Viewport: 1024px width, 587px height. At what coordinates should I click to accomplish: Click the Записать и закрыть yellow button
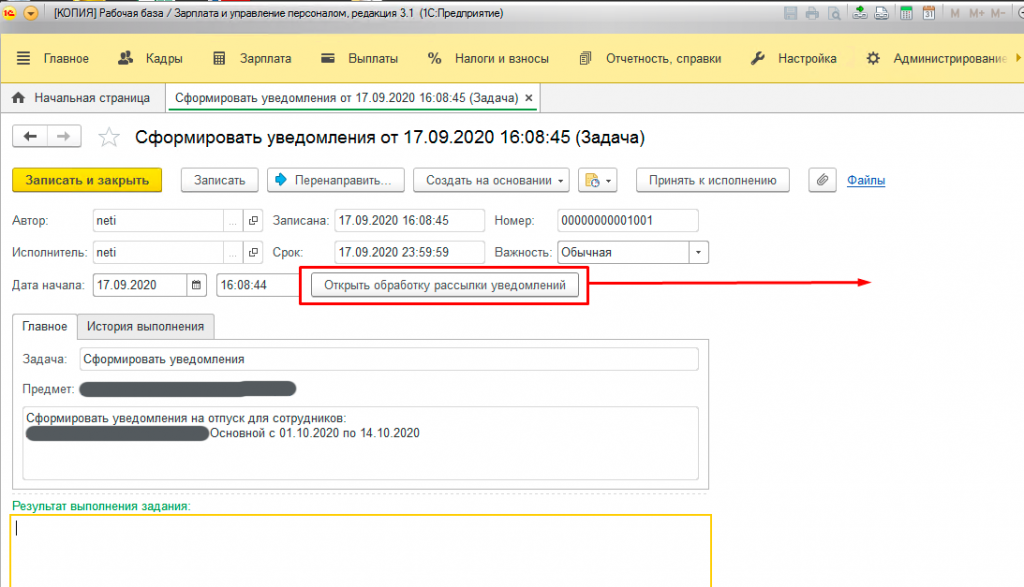[85, 180]
